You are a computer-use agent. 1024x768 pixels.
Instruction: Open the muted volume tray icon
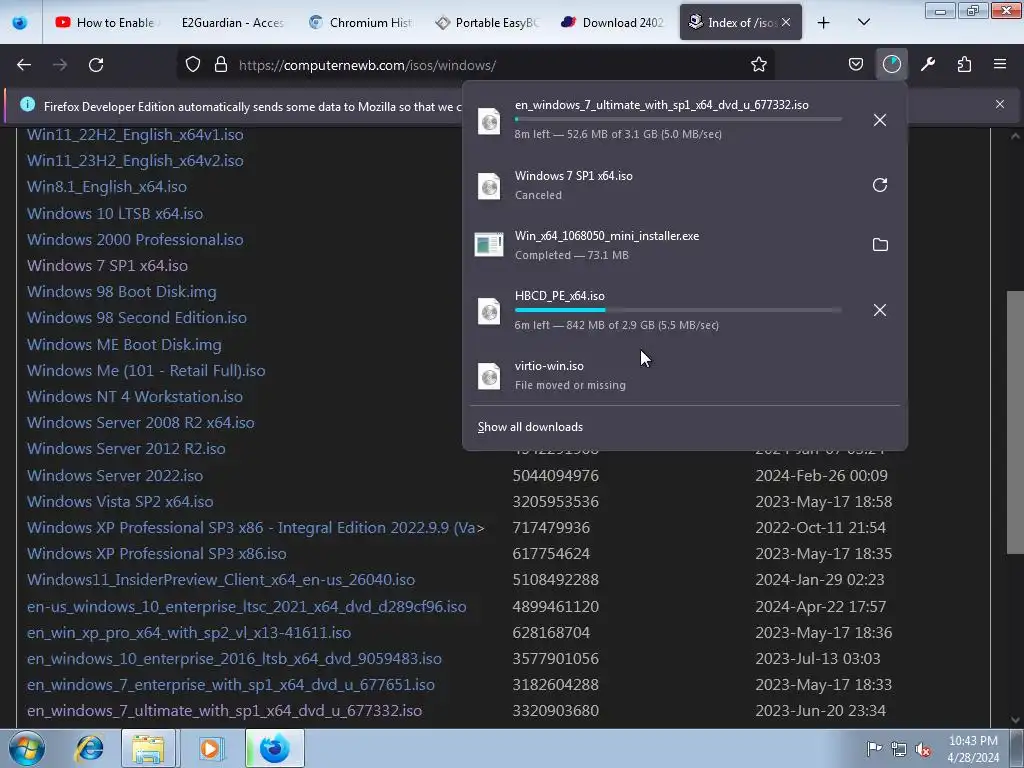click(923, 749)
